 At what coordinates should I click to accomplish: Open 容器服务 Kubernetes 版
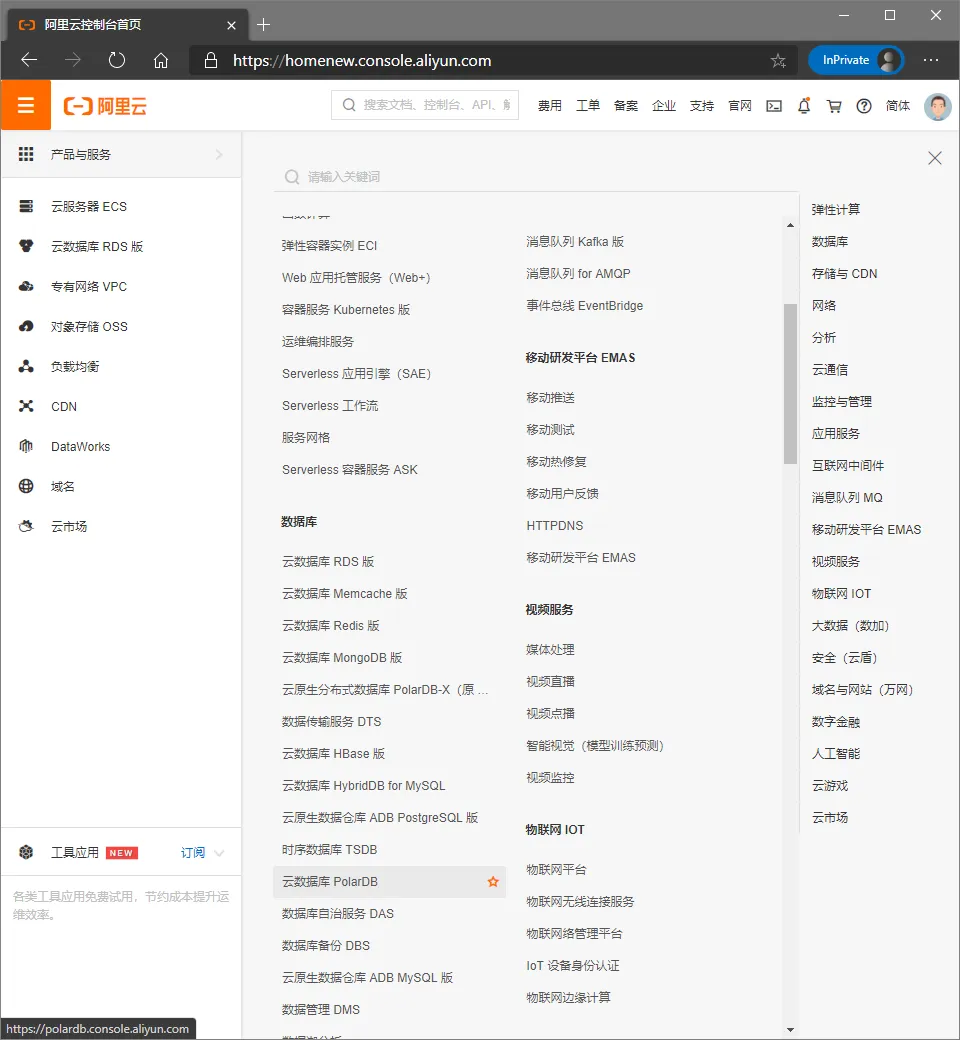[346, 310]
